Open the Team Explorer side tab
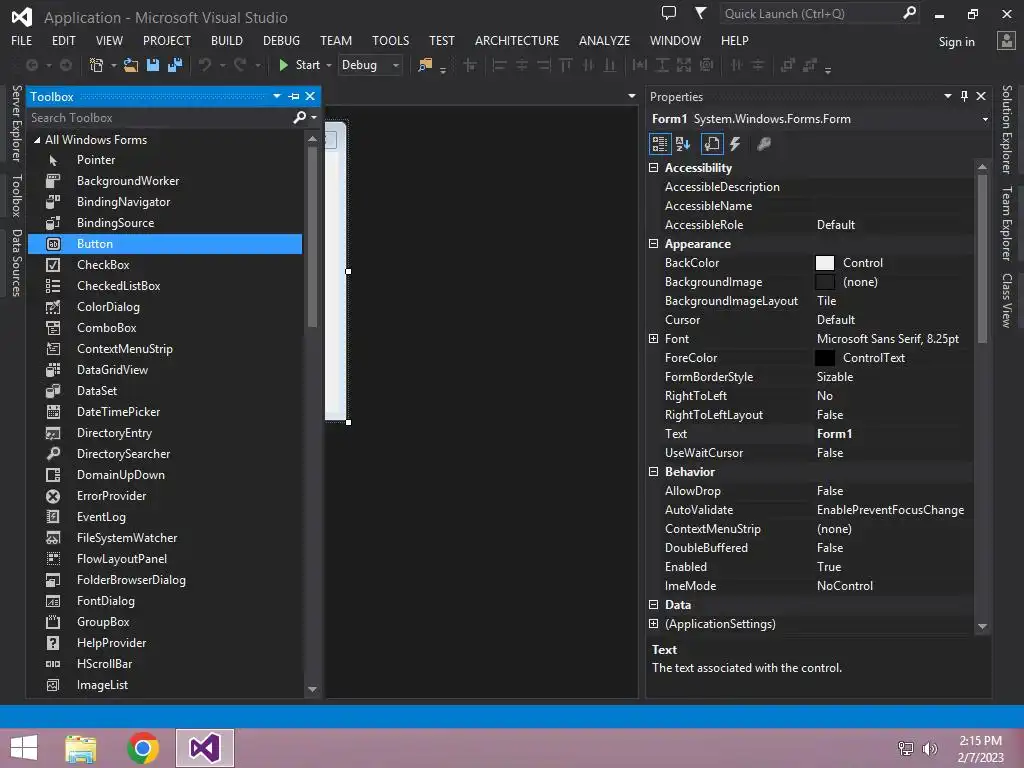The height and width of the screenshot is (768, 1024). tap(1007, 223)
